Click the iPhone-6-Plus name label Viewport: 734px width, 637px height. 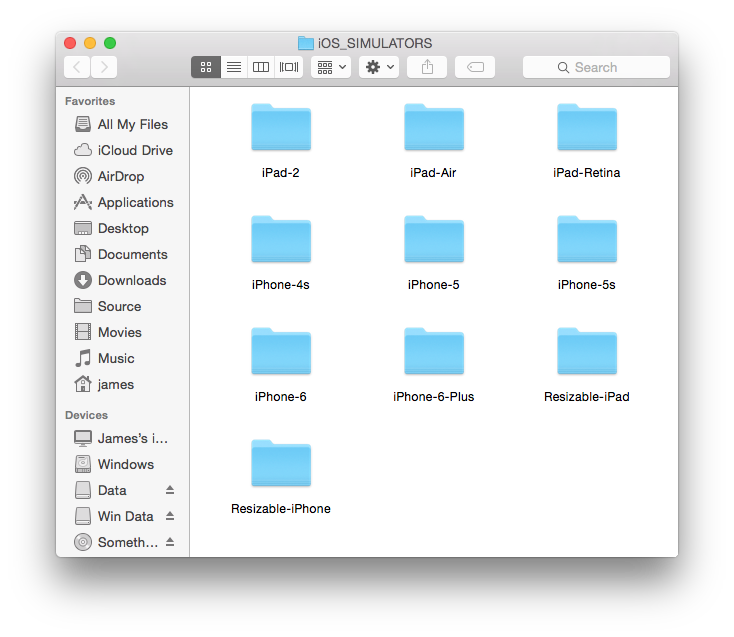click(x=434, y=397)
